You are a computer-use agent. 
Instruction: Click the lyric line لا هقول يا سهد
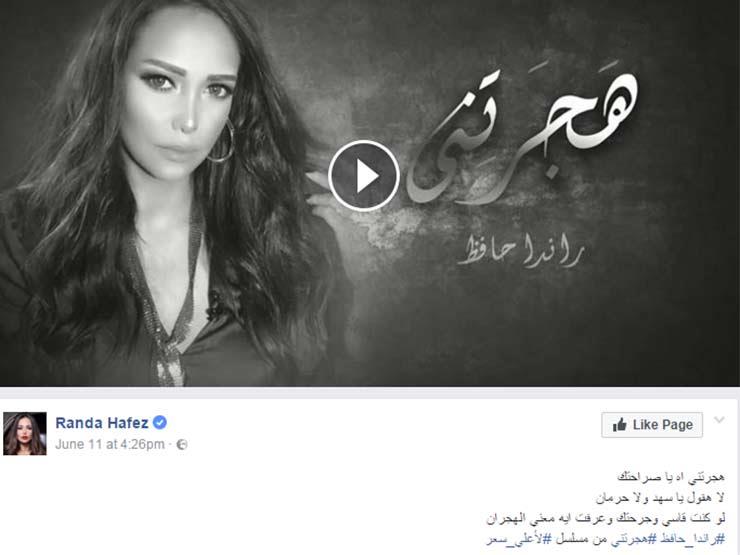[x=660, y=498]
